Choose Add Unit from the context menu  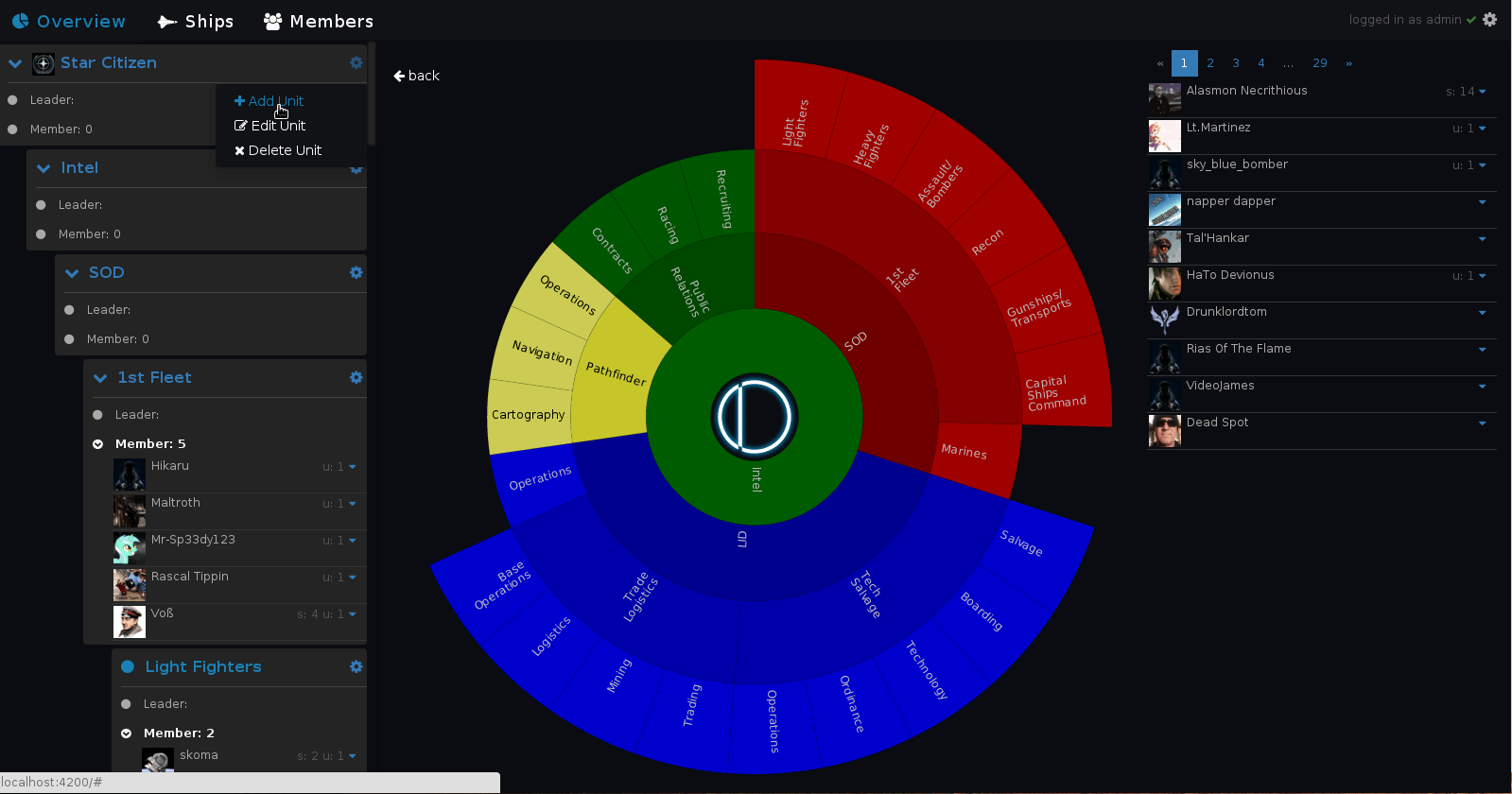tap(269, 101)
